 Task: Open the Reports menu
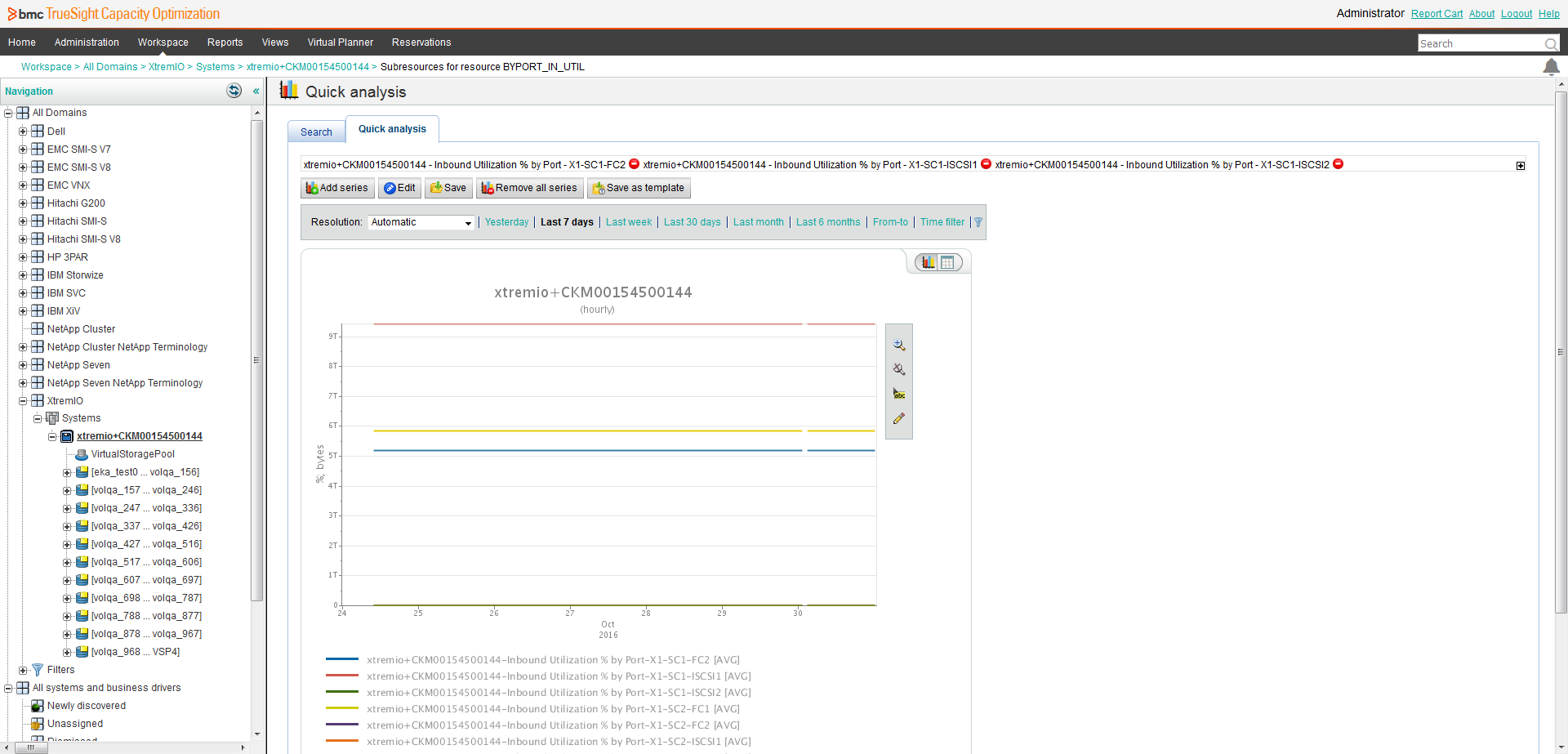225,42
